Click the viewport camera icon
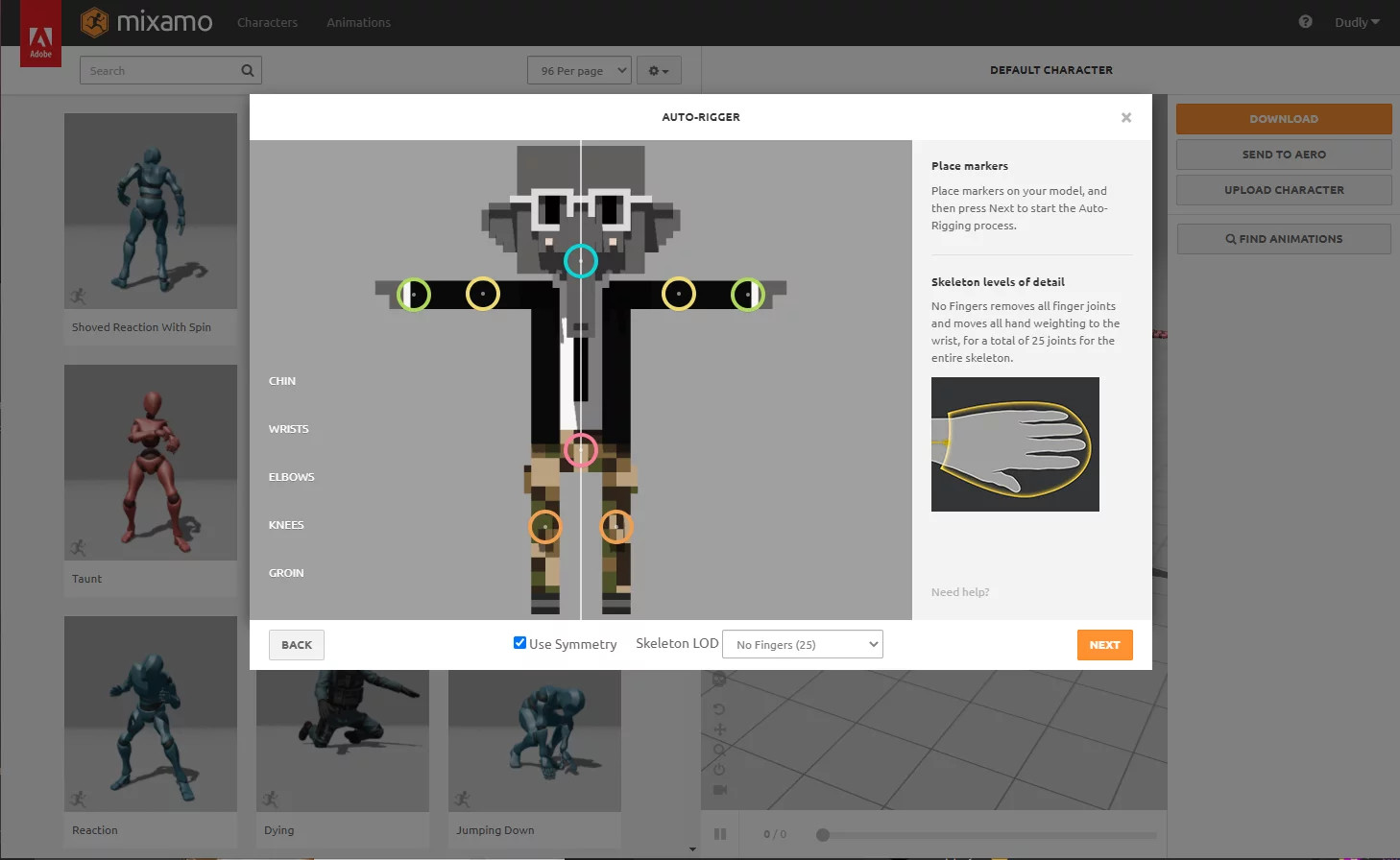Screen dimensions: 1400x860 pos(719,790)
